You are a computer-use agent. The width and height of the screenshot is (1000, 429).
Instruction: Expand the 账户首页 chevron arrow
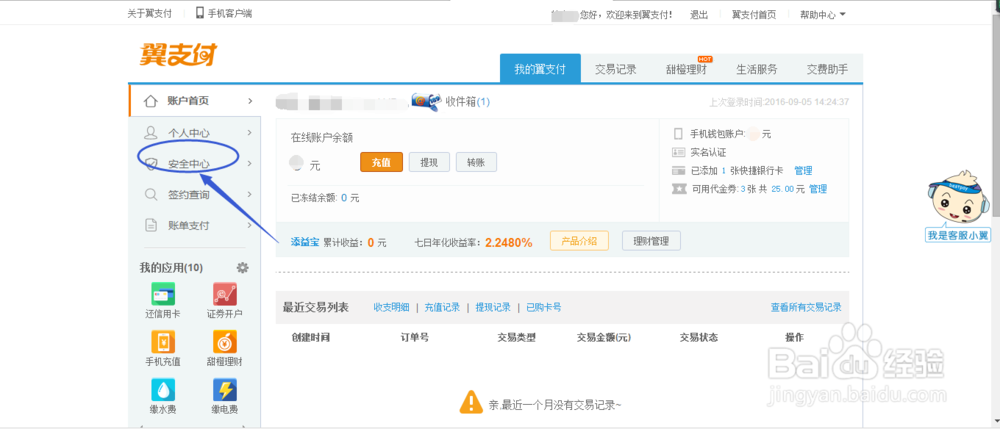[250, 101]
